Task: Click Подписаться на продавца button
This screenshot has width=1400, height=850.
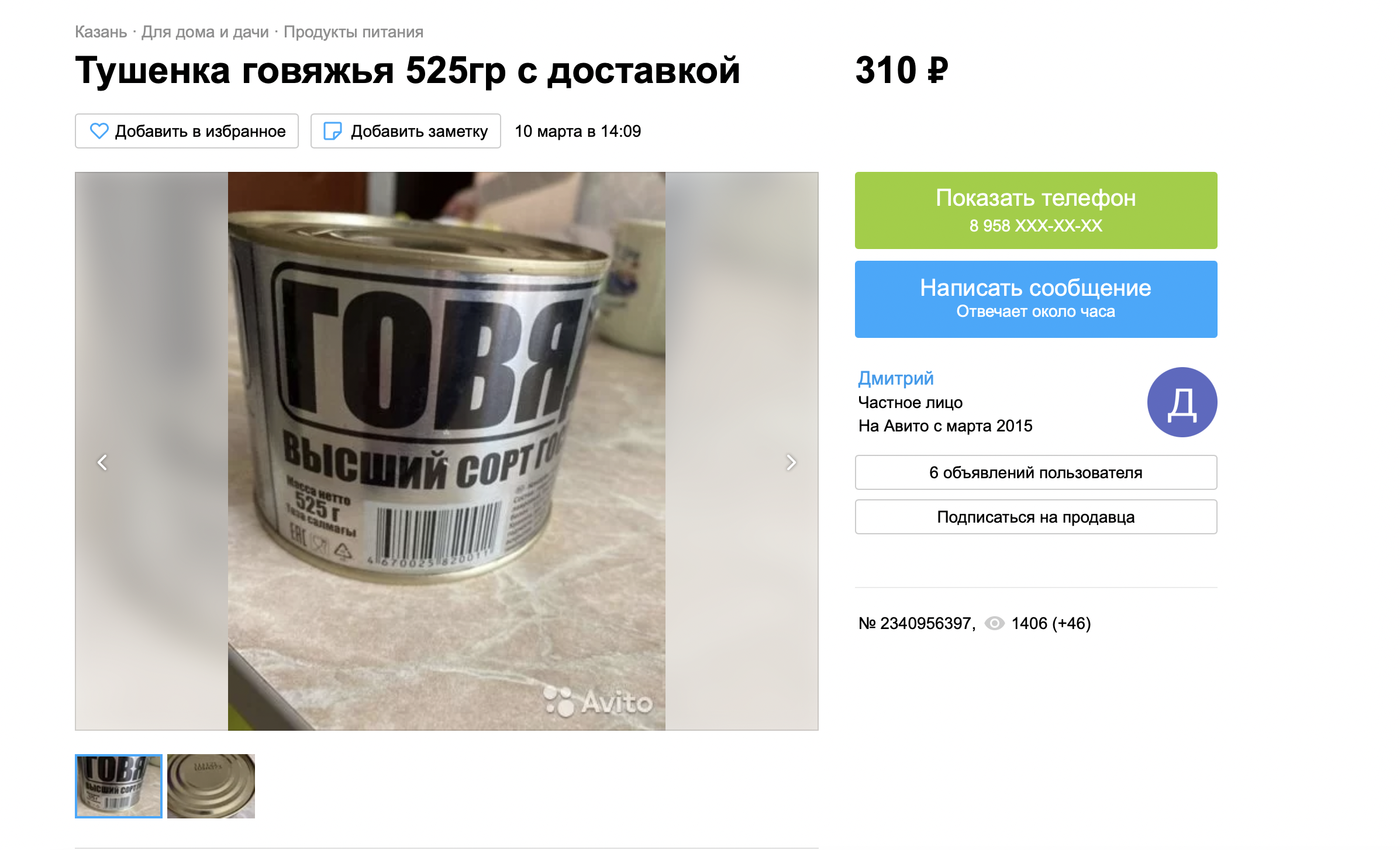Action: coord(1036,517)
